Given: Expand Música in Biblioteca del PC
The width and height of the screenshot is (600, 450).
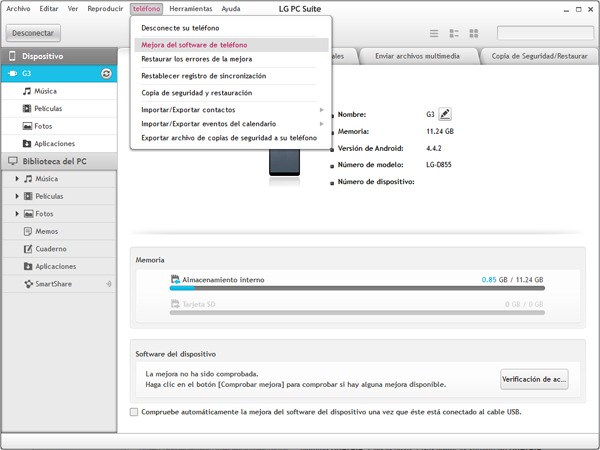Looking at the screenshot, I should [17, 178].
